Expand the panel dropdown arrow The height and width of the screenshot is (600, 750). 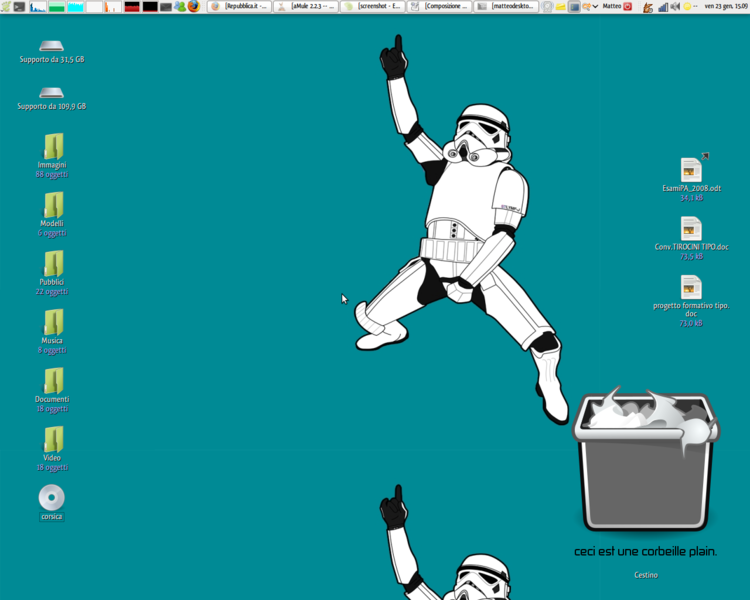pyautogui.click(x=596, y=6)
